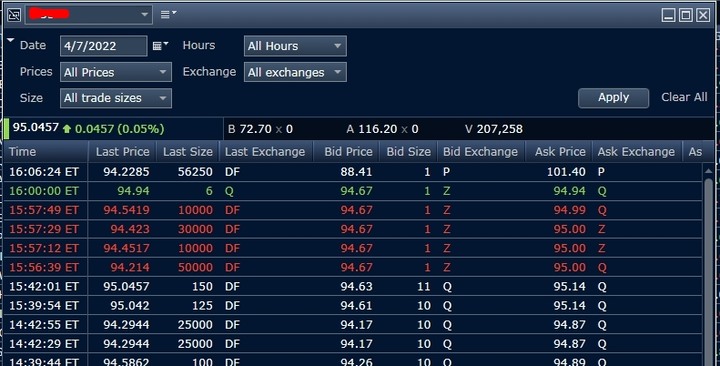Click the bid price 88.41 cell
720x366 pixels.
tap(346, 172)
